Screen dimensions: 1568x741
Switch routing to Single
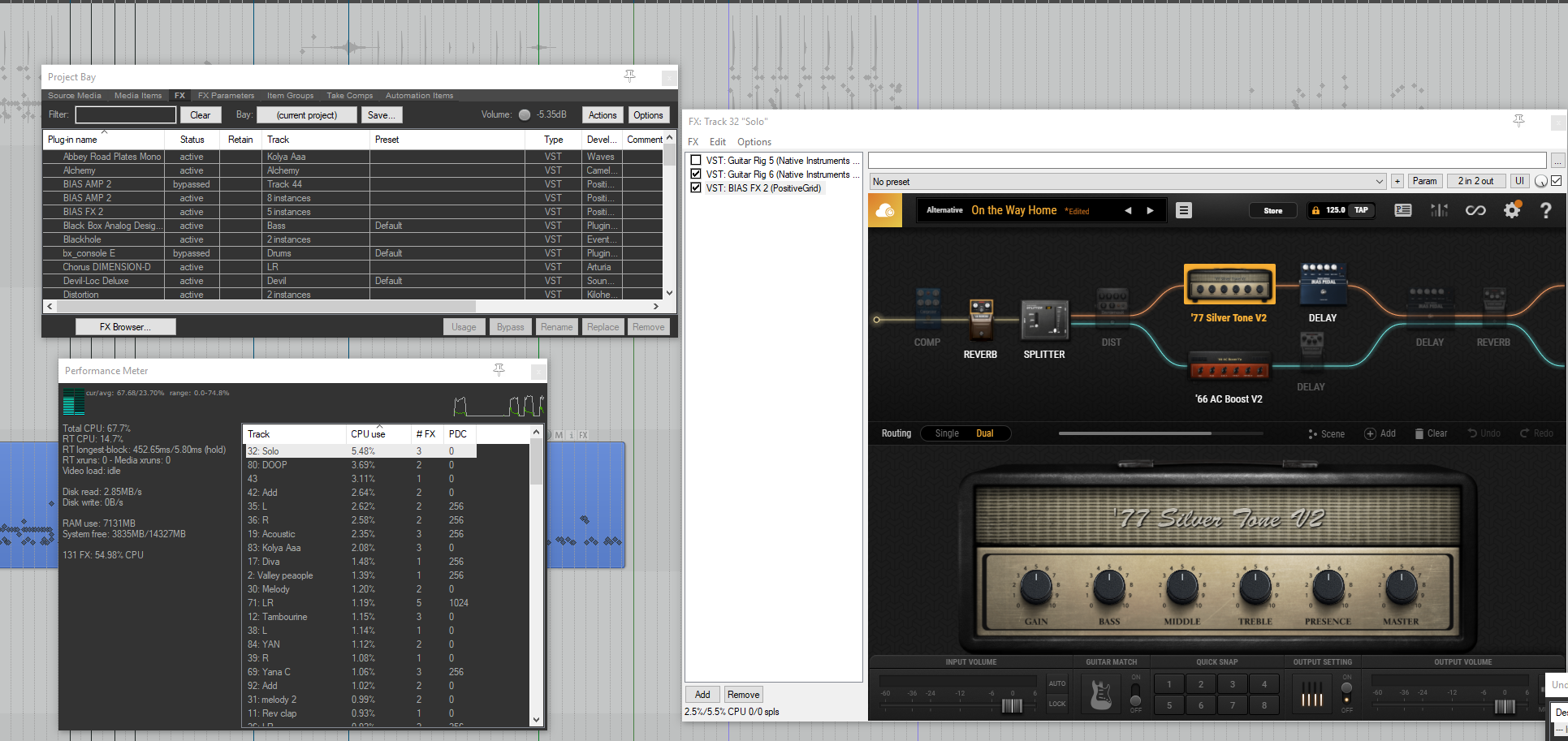947,433
